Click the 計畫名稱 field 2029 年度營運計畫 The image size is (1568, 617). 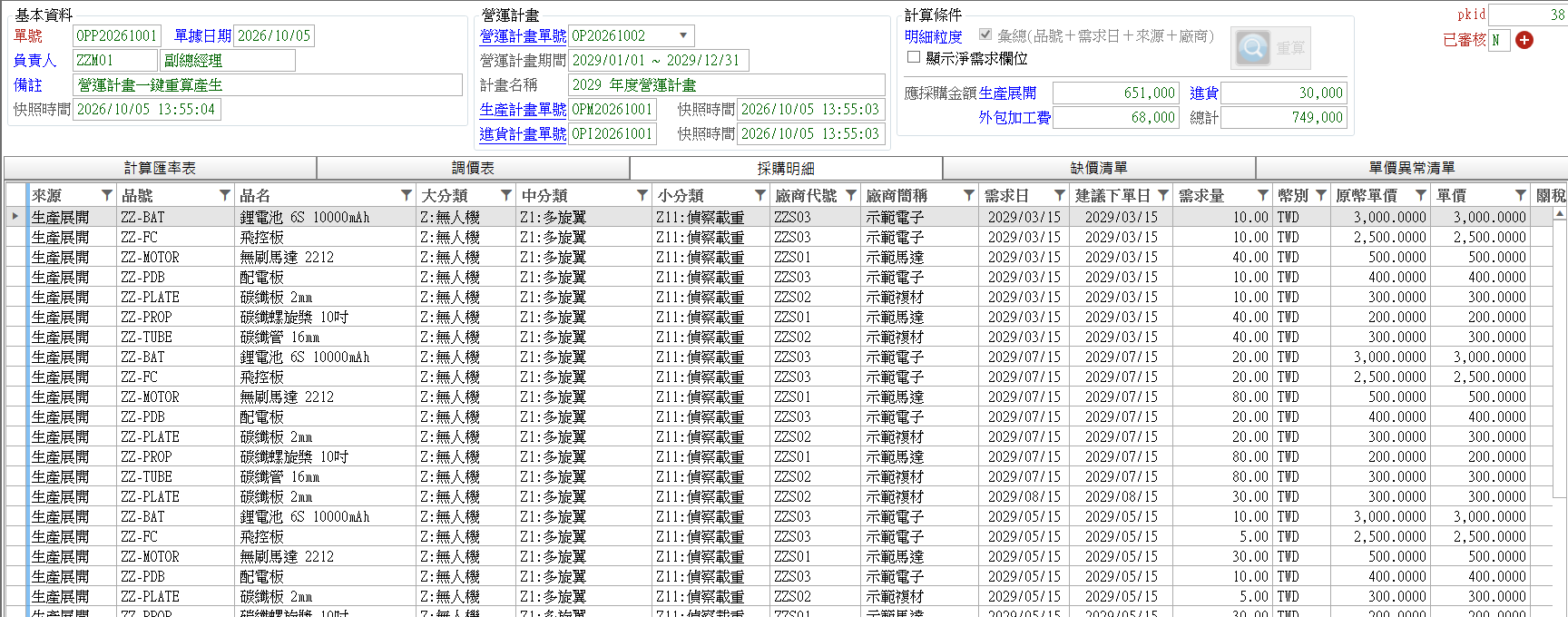pos(727,84)
